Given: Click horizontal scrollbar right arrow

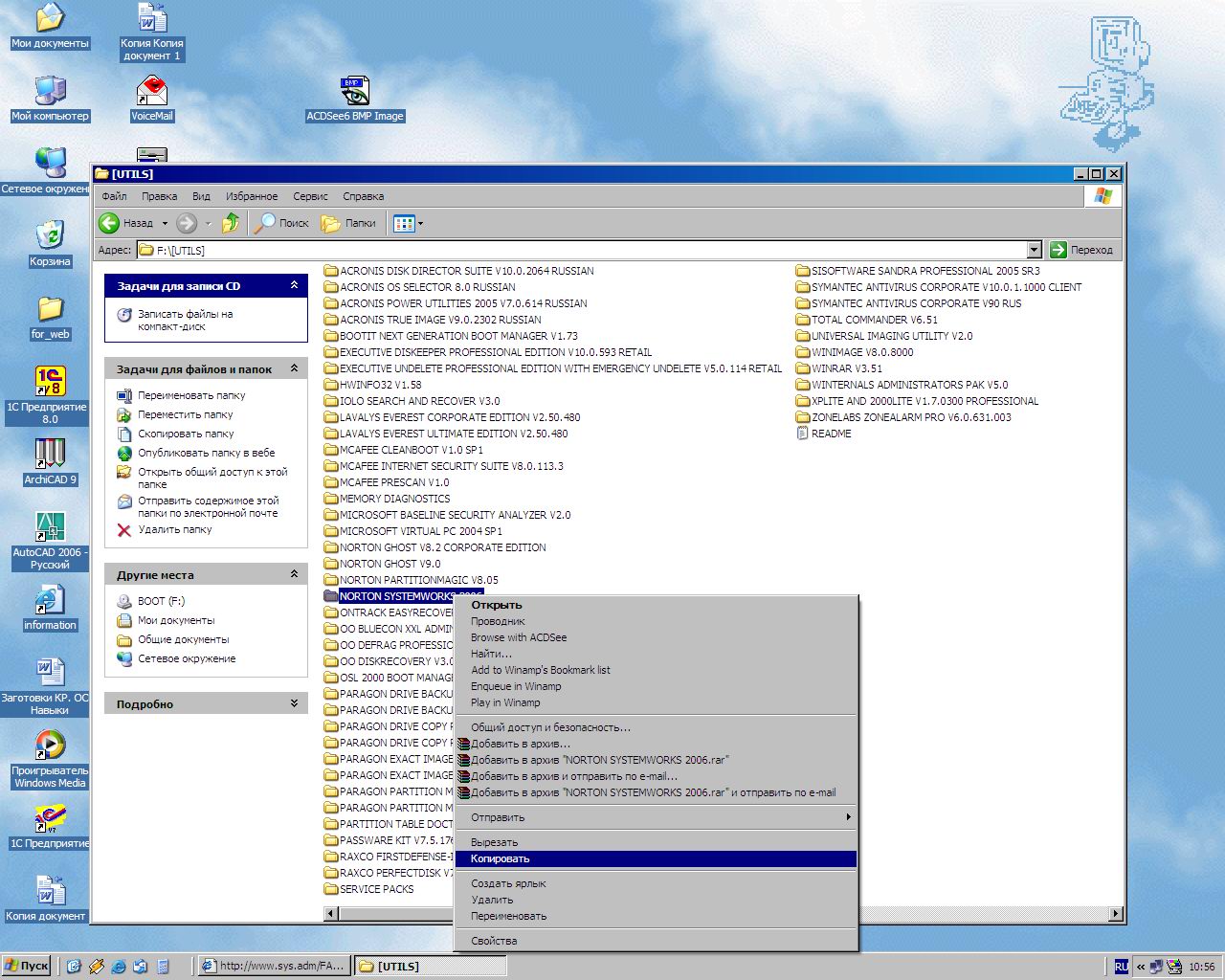Looking at the screenshot, I should click(x=1116, y=914).
